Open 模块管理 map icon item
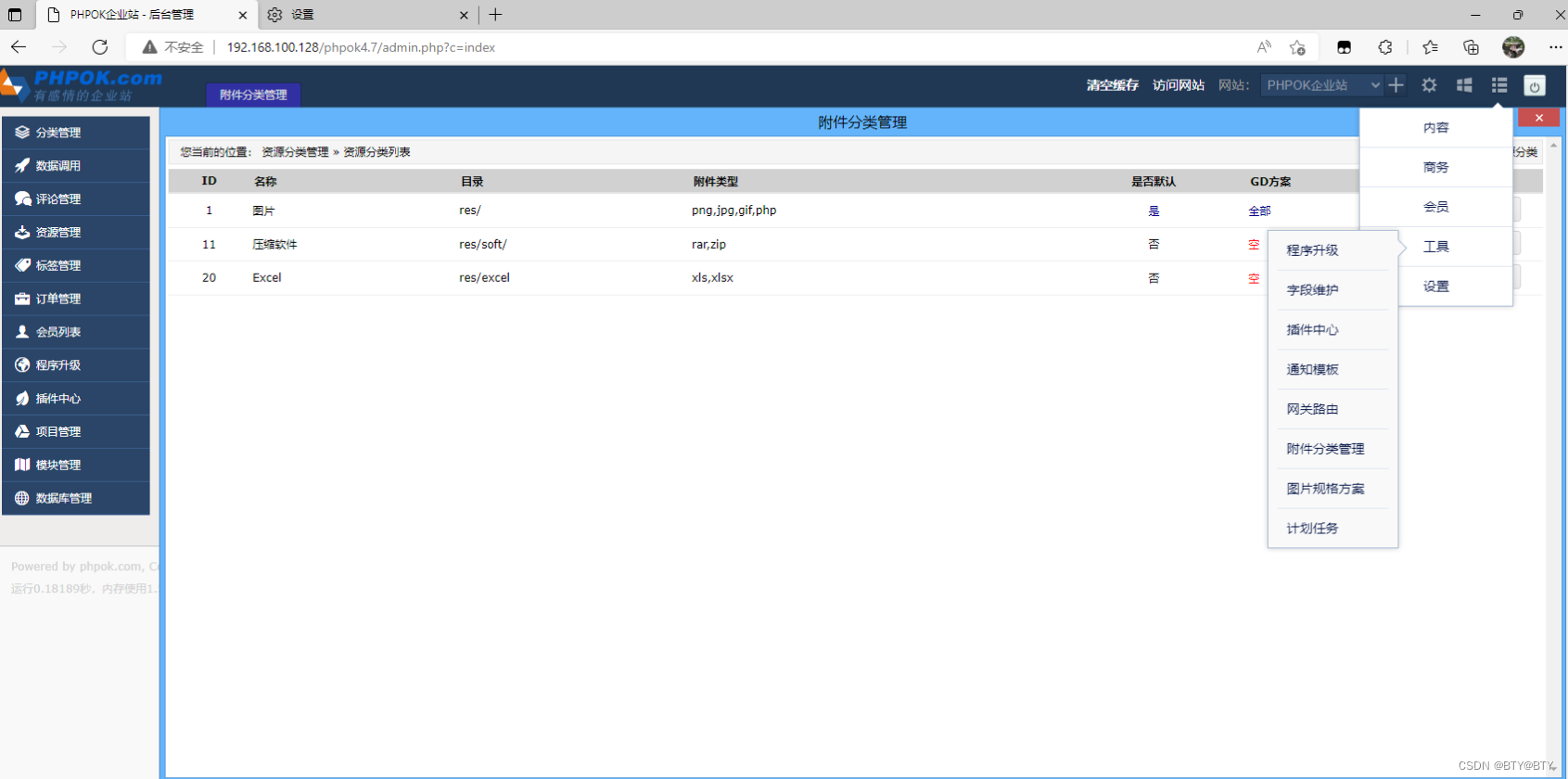1568x779 pixels. pyautogui.click(x=75, y=465)
